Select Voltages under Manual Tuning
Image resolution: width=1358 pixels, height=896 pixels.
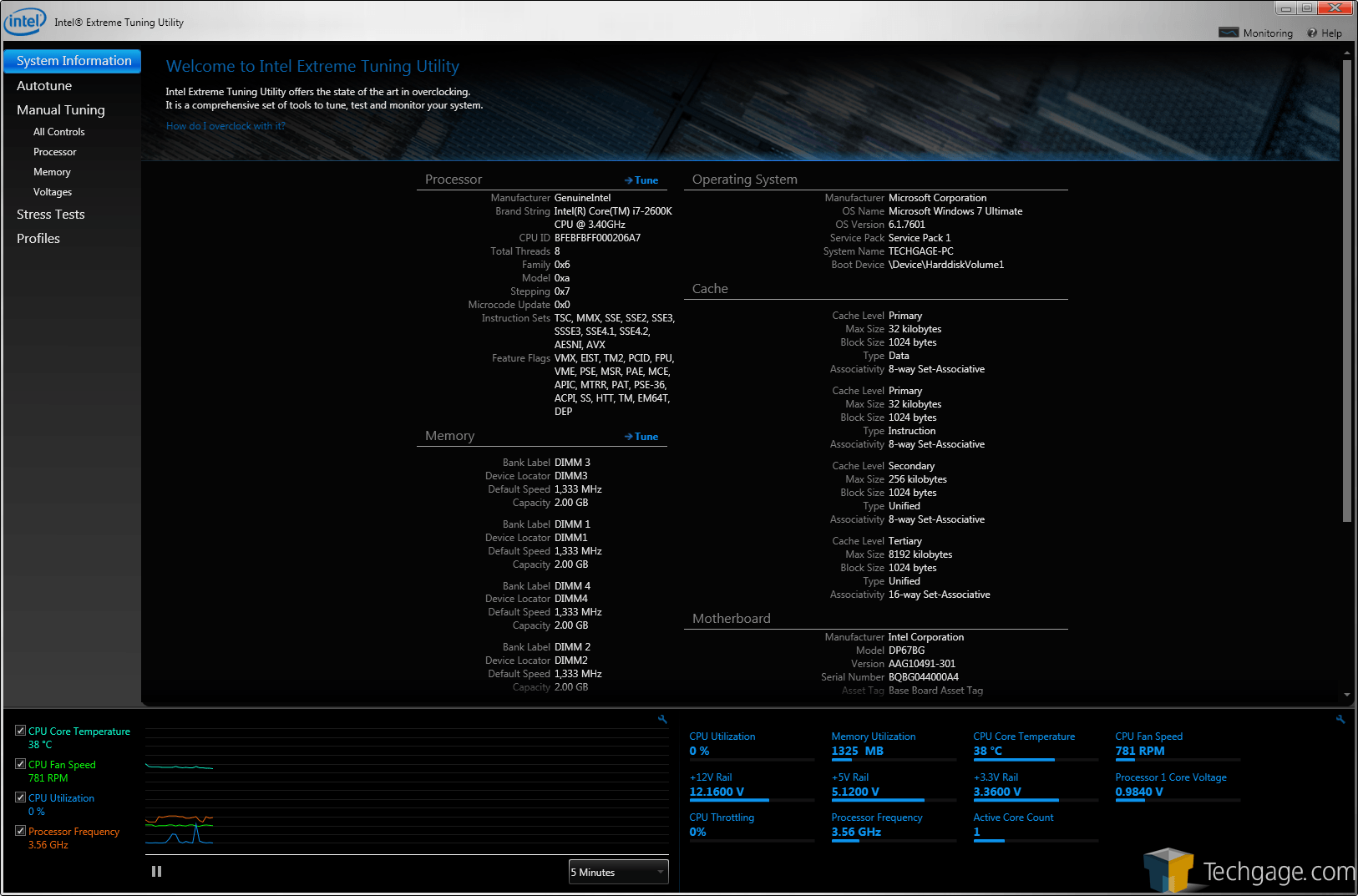53,192
